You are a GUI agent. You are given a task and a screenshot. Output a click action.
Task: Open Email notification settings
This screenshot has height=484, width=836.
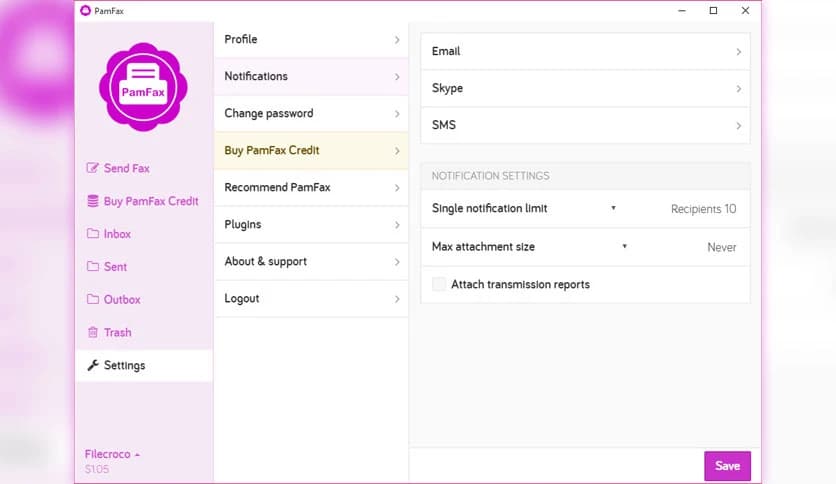point(585,51)
